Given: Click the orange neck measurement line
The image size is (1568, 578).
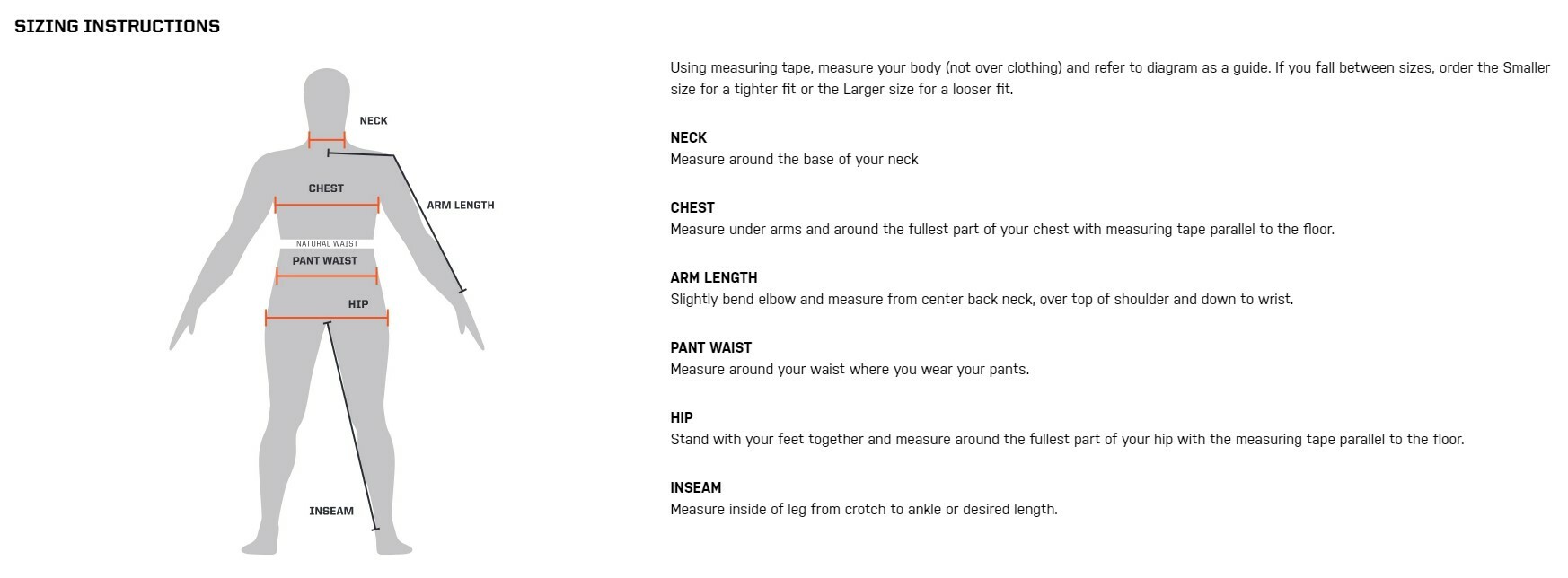Looking at the screenshot, I should coord(327,141).
